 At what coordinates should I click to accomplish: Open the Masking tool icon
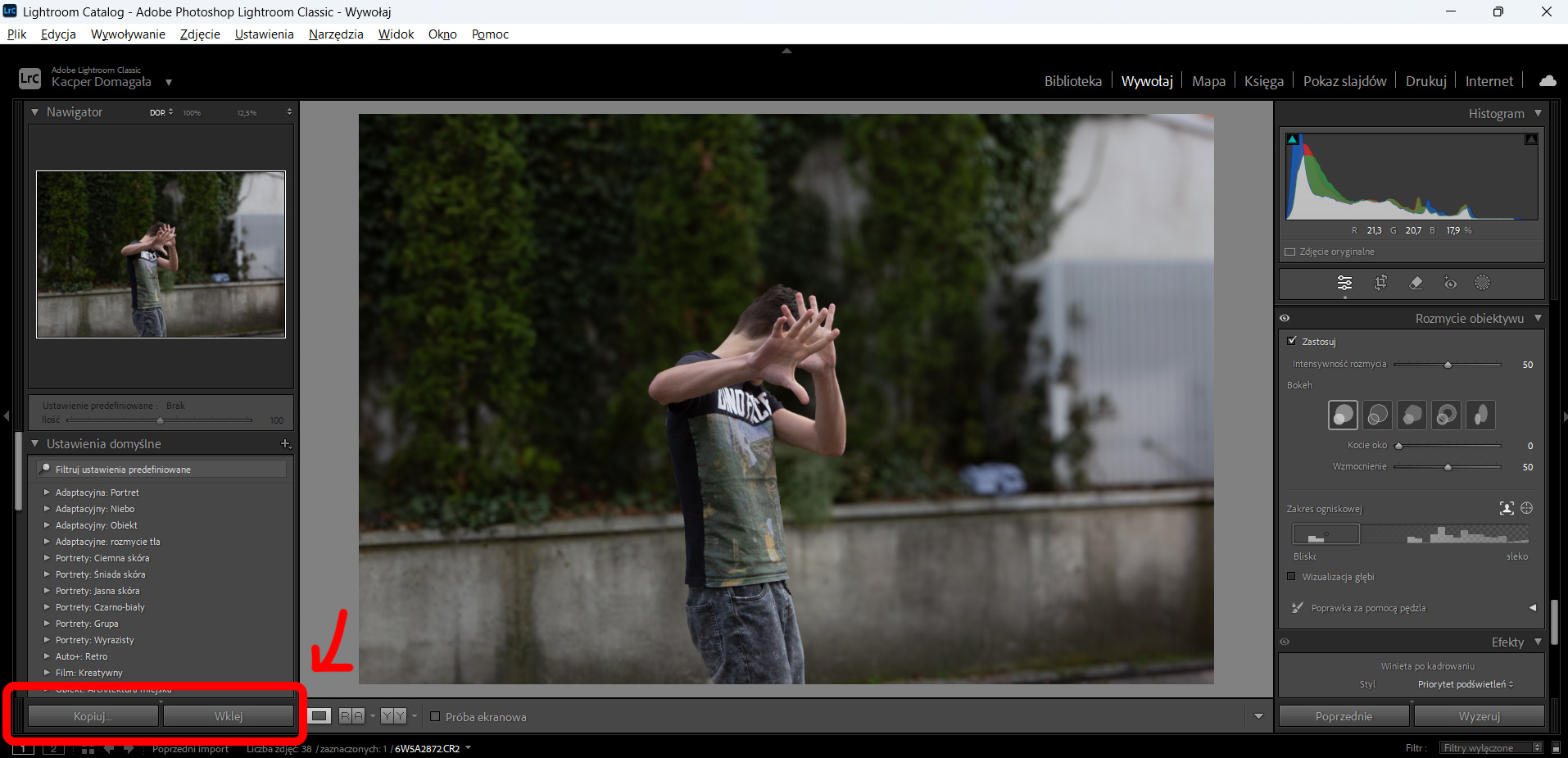(x=1482, y=283)
